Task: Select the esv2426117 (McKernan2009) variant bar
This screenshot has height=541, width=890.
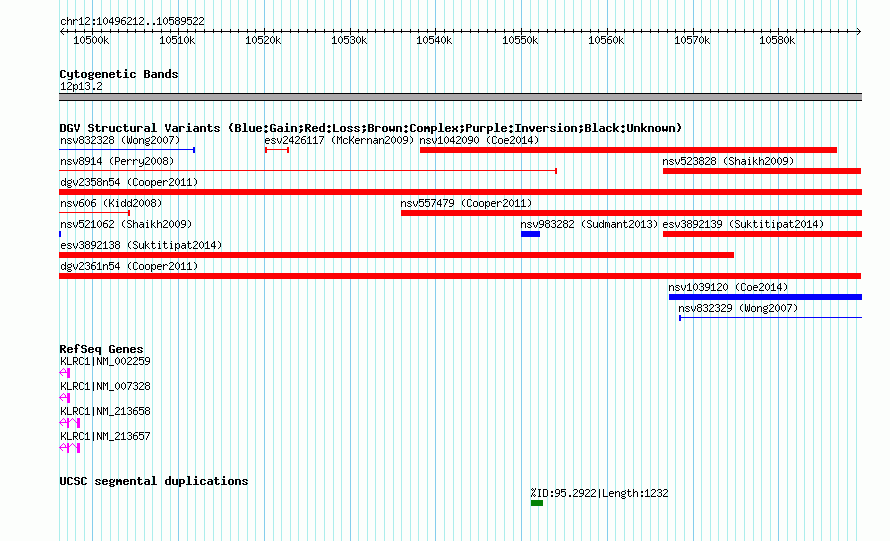Action: click(277, 150)
